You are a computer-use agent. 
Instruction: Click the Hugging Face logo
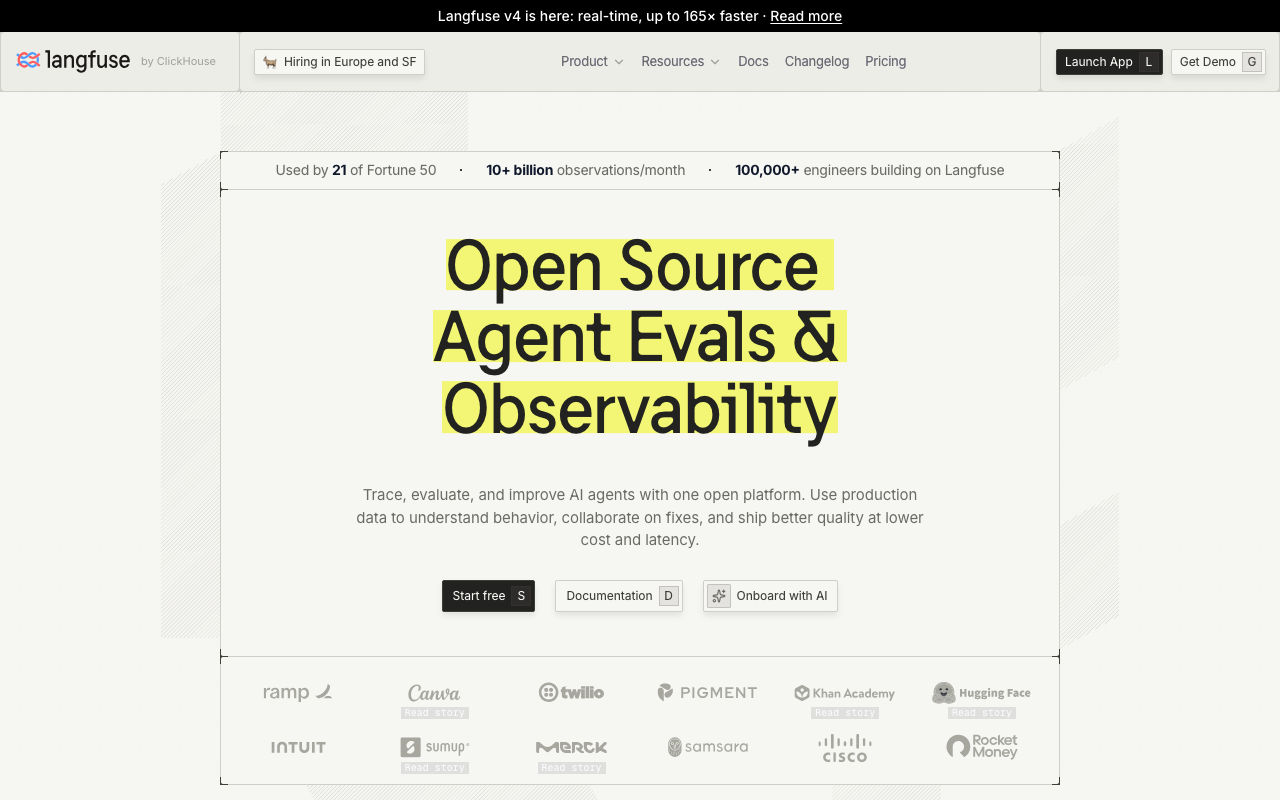coord(981,693)
